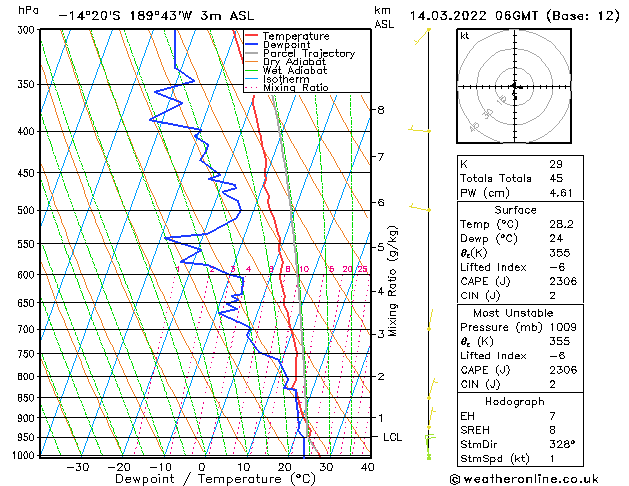Click the green wind barb at 1000 hPa

pyautogui.click(x=429, y=454)
